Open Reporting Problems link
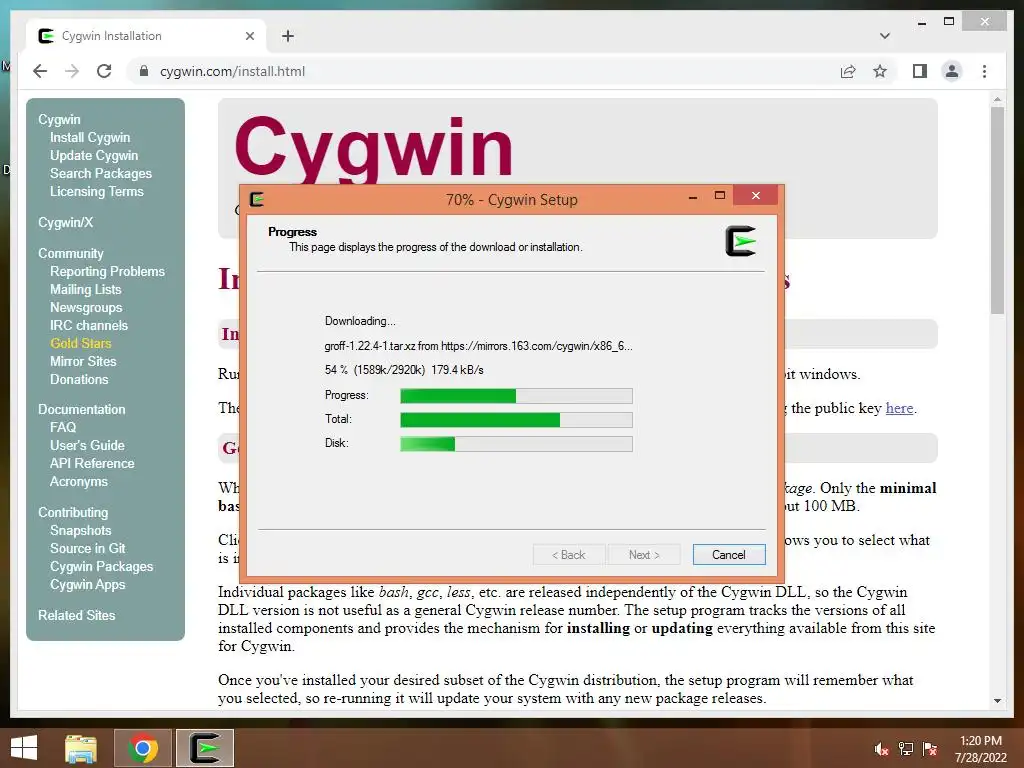This screenshot has height=768, width=1024. point(107,271)
